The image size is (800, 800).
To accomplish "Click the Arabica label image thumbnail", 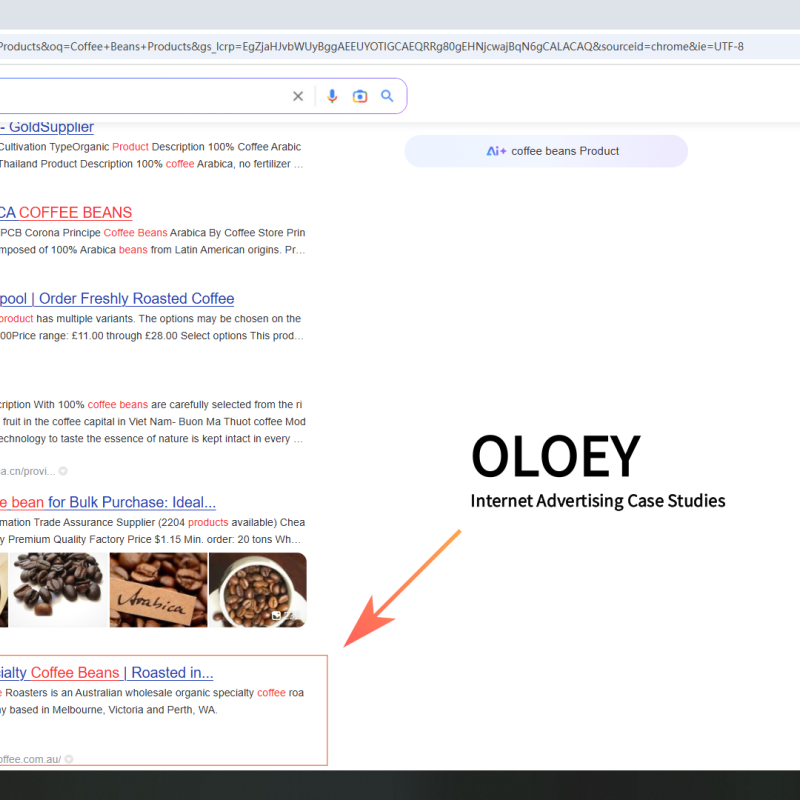I will click(x=158, y=590).
